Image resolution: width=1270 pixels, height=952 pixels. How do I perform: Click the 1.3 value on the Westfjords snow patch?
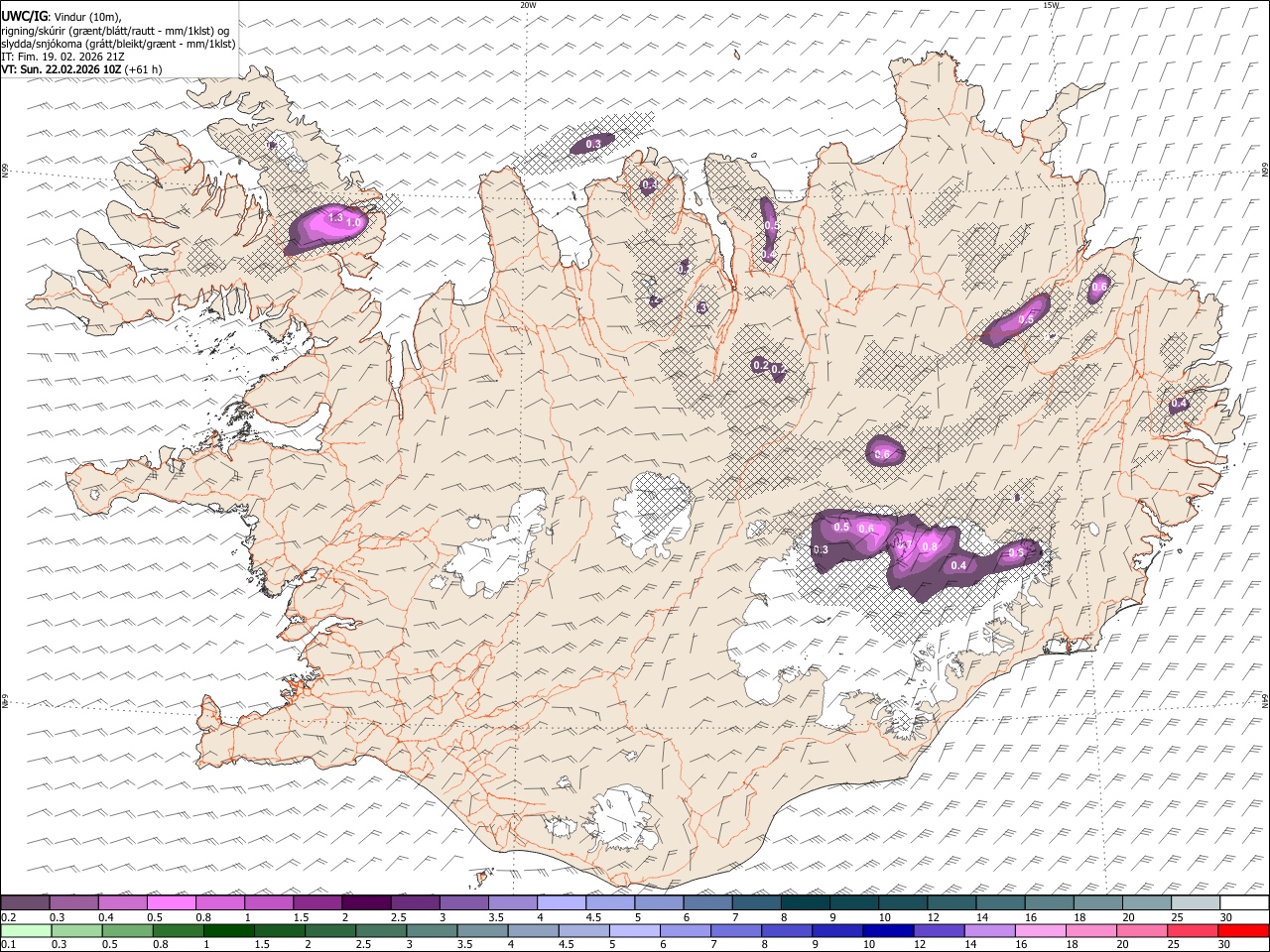[x=334, y=217]
